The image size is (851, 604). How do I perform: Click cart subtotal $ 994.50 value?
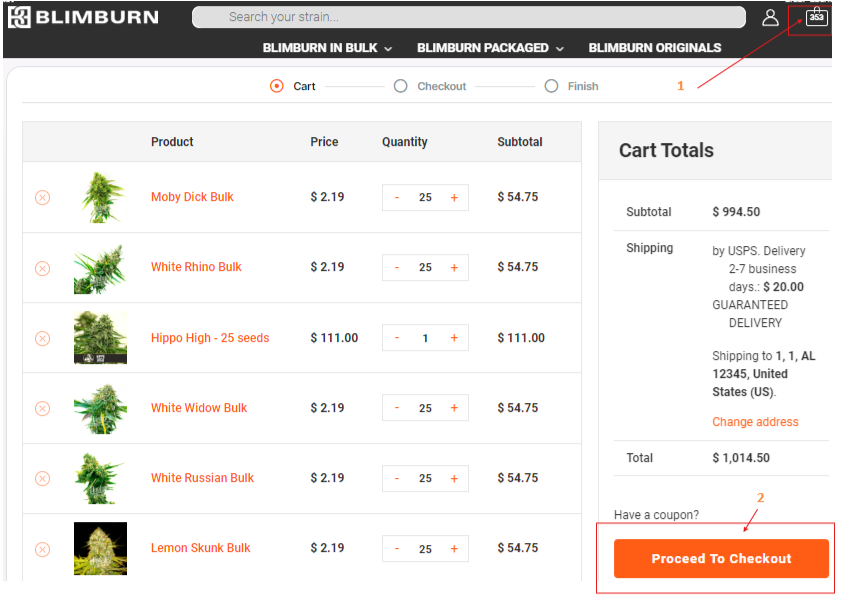[x=736, y=212]
